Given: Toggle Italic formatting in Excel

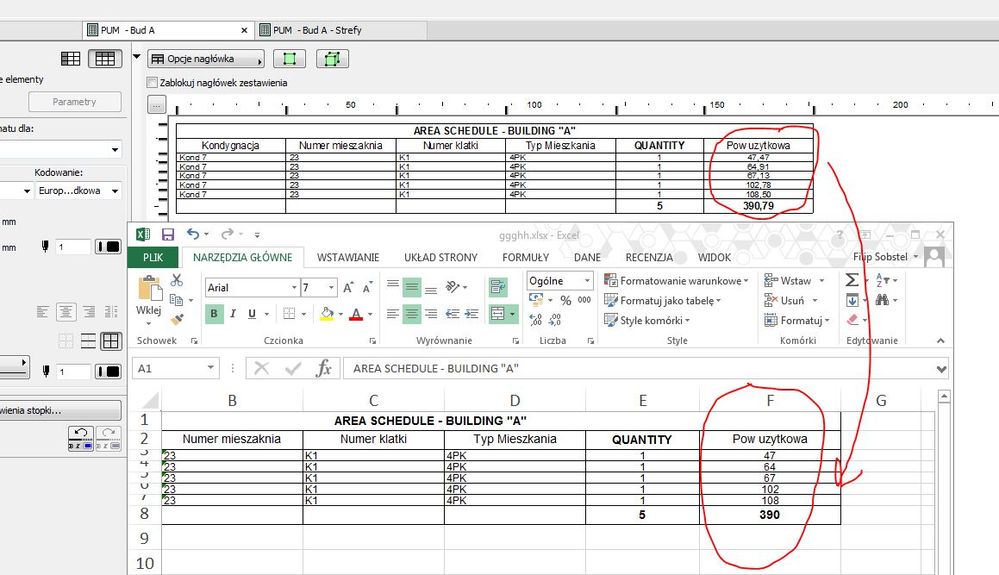Looking at the screenshot, I should point(233,314).
